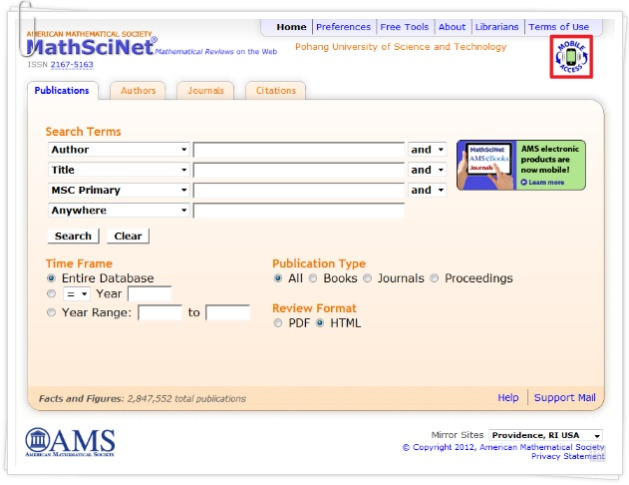This screenshot has width=629, height=485.
Task: Open Librarians in top navigation
Action: pyautogui.click(x=497, y=27)
